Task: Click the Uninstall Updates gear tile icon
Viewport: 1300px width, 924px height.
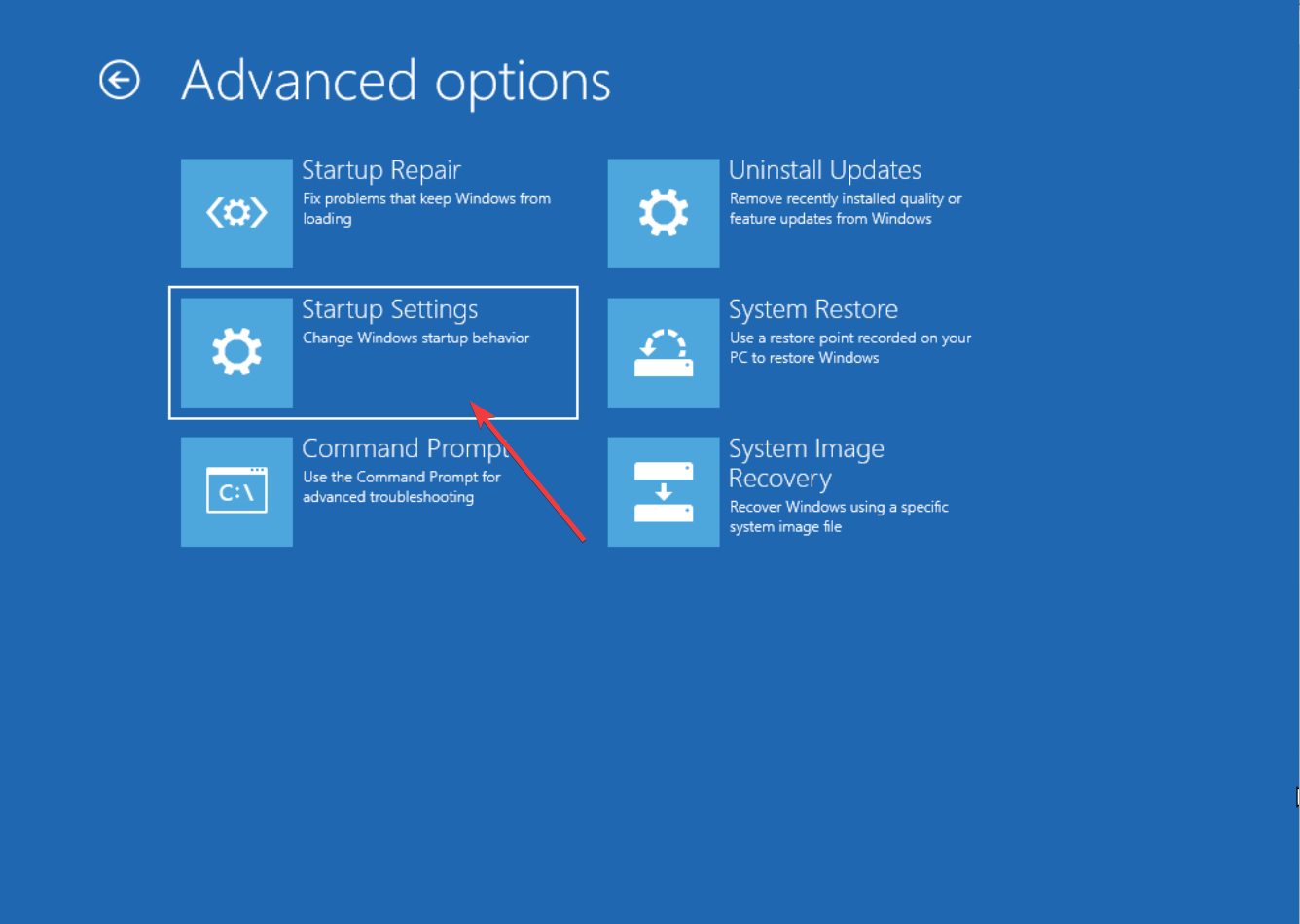Action: 664,213
